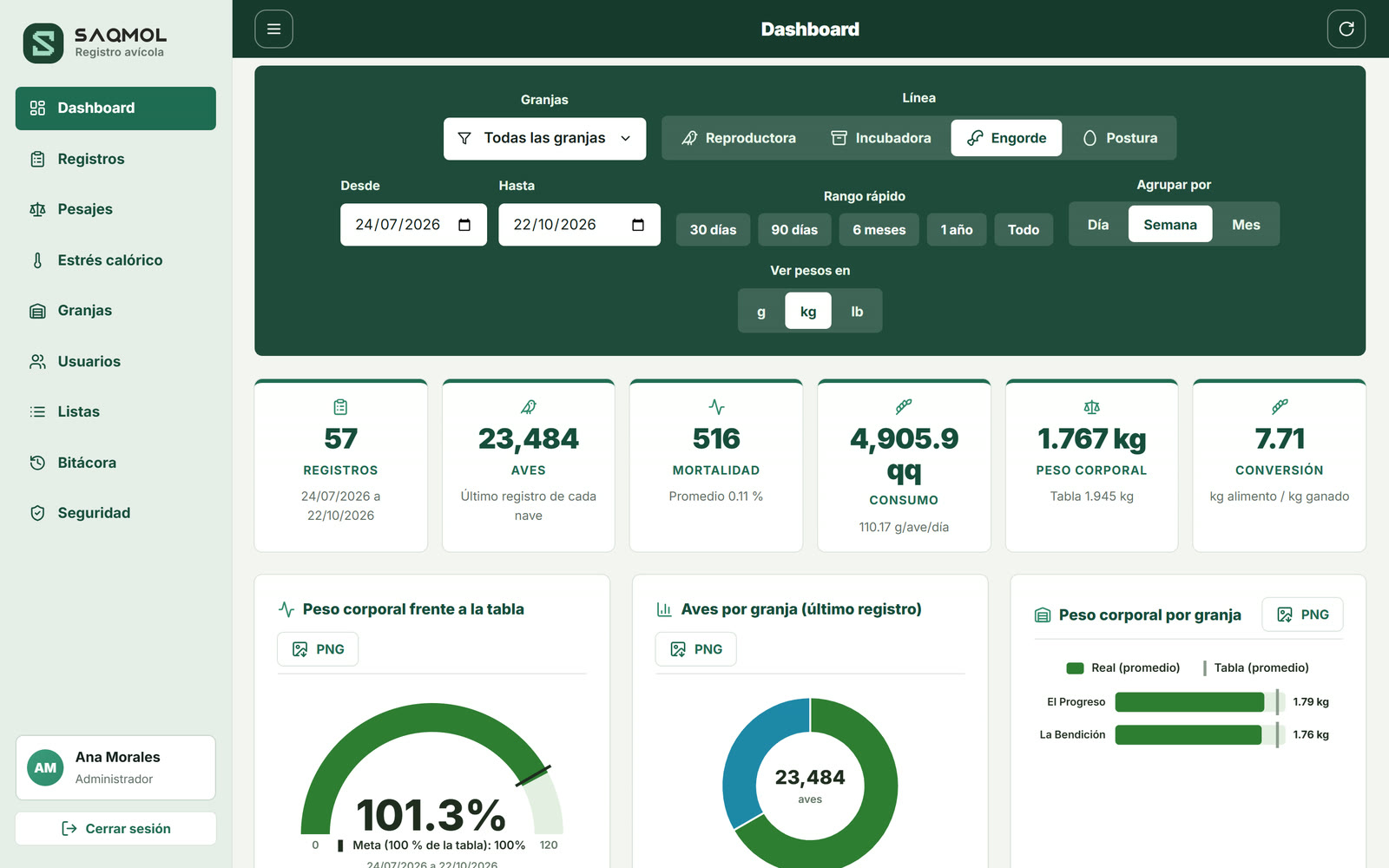Group data by Semana
Viewport: 1389px width, 868px height.
coord(1170,224)
